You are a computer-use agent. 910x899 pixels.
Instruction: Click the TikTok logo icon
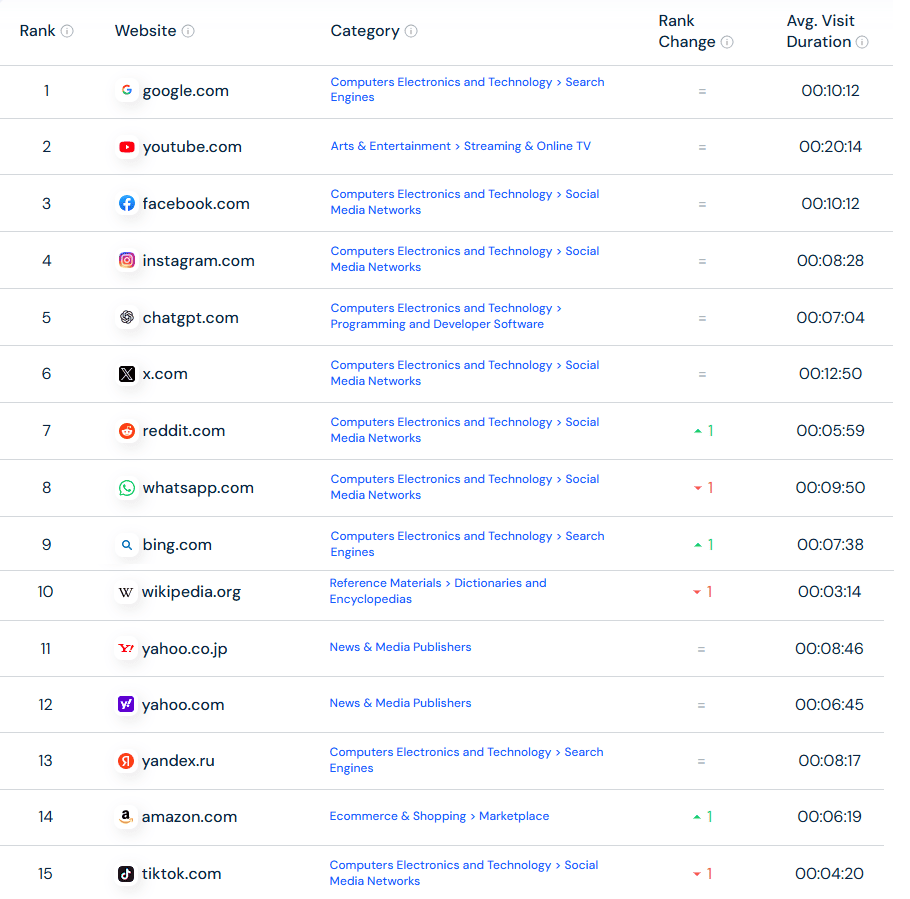(x=125, y=873)
